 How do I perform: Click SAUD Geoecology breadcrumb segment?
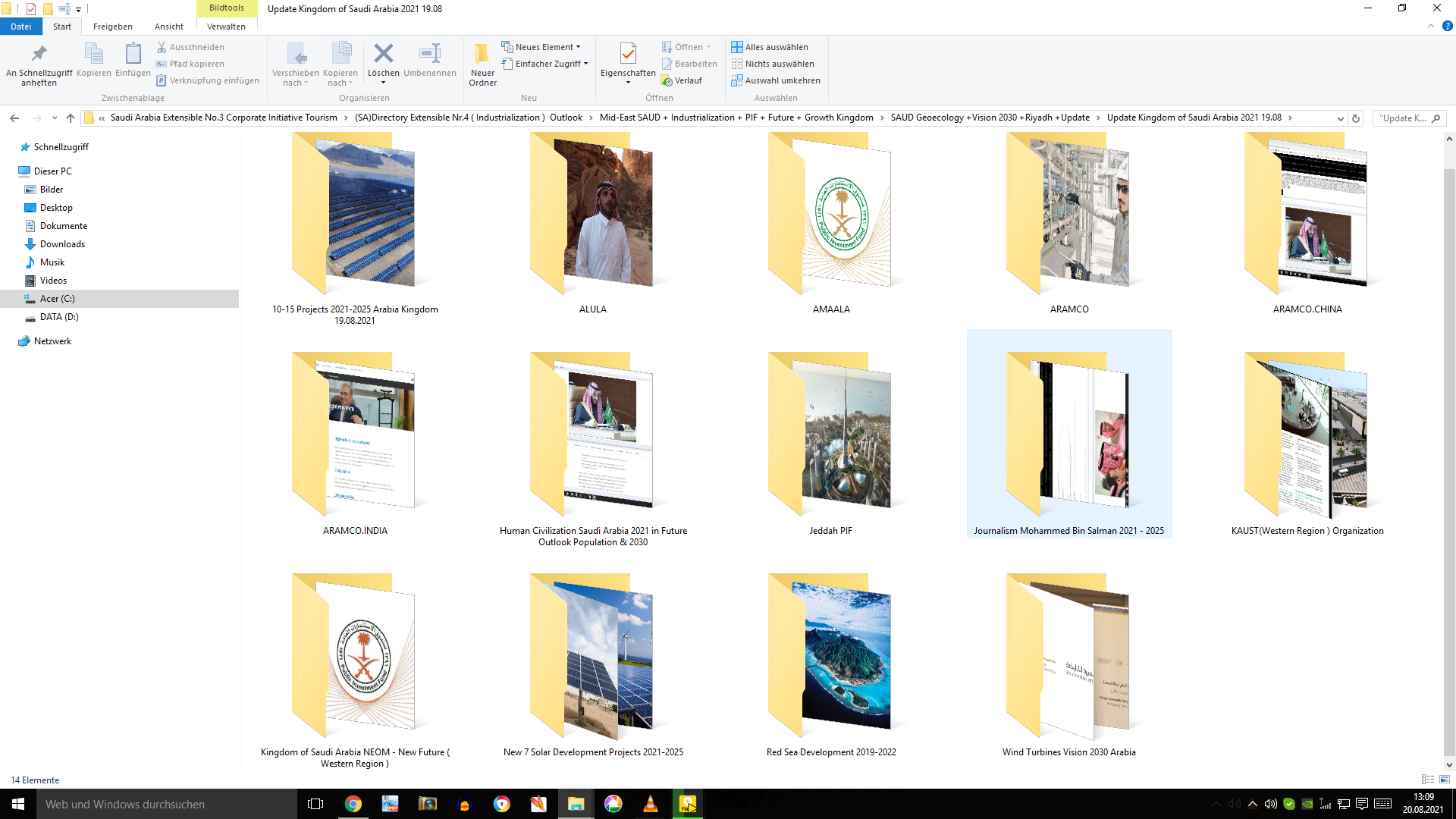[x=990, y=118]
